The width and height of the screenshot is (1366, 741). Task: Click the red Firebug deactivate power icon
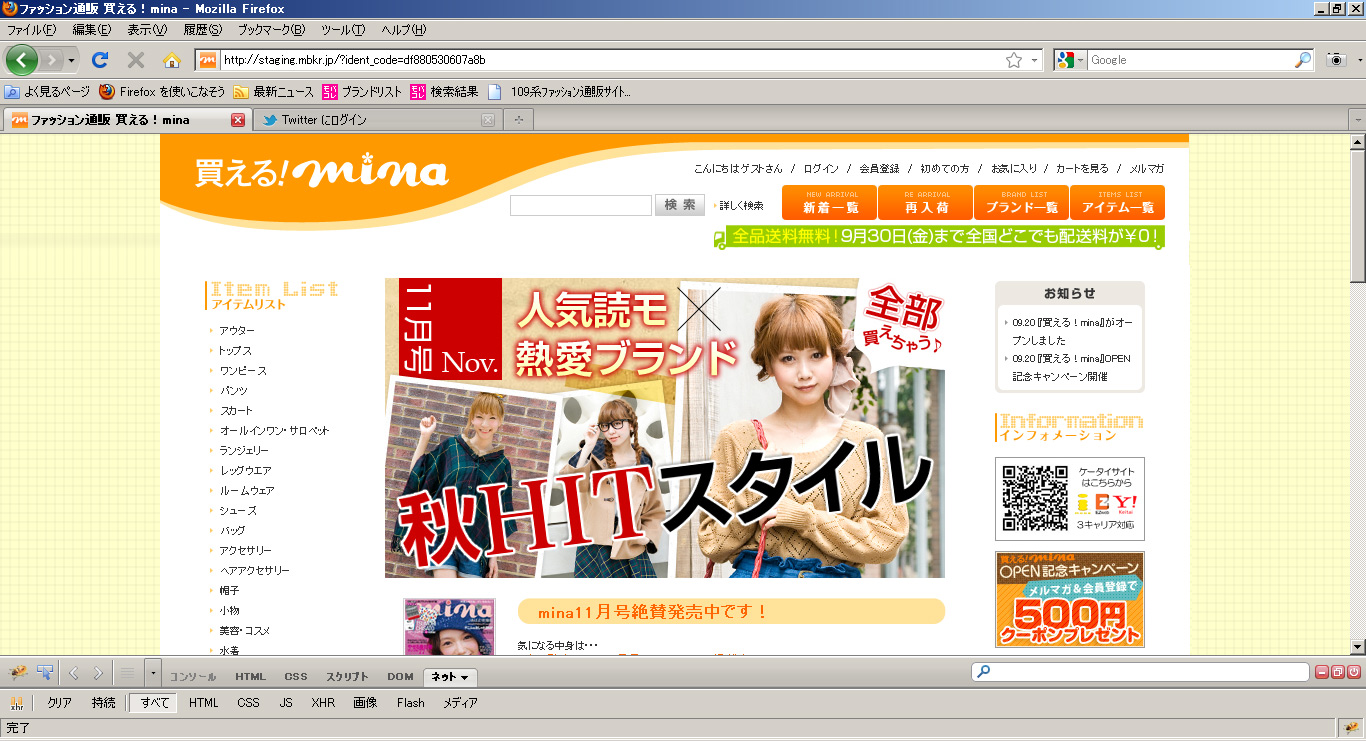[x=1354, y=673]
